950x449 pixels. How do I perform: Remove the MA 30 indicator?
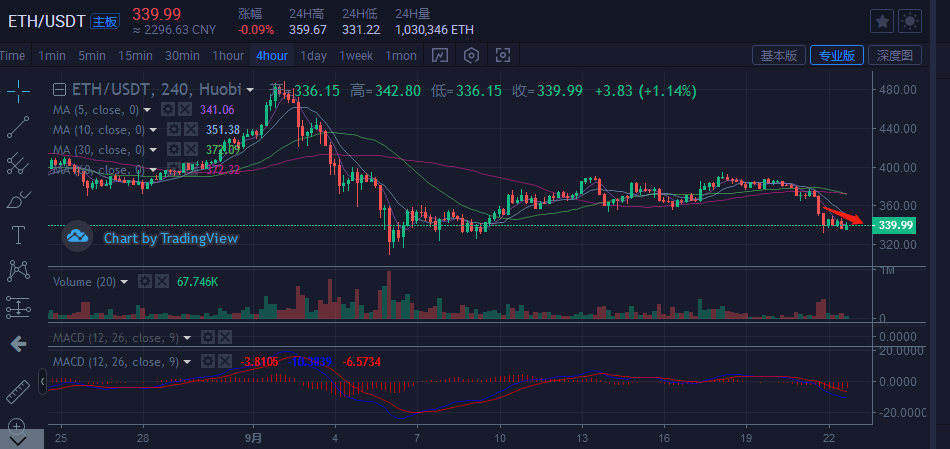pyautogui.click(x=190, y=150)
